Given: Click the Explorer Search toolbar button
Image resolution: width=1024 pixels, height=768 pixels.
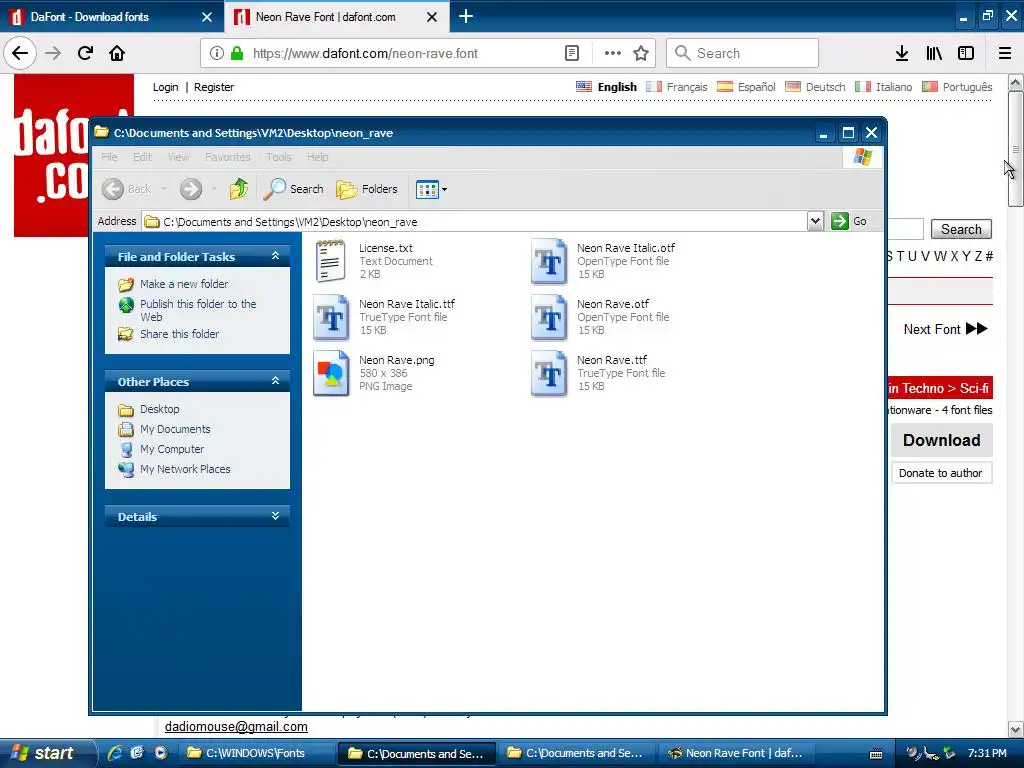Looking at the screenshot, I should click(x=293, y=189).
